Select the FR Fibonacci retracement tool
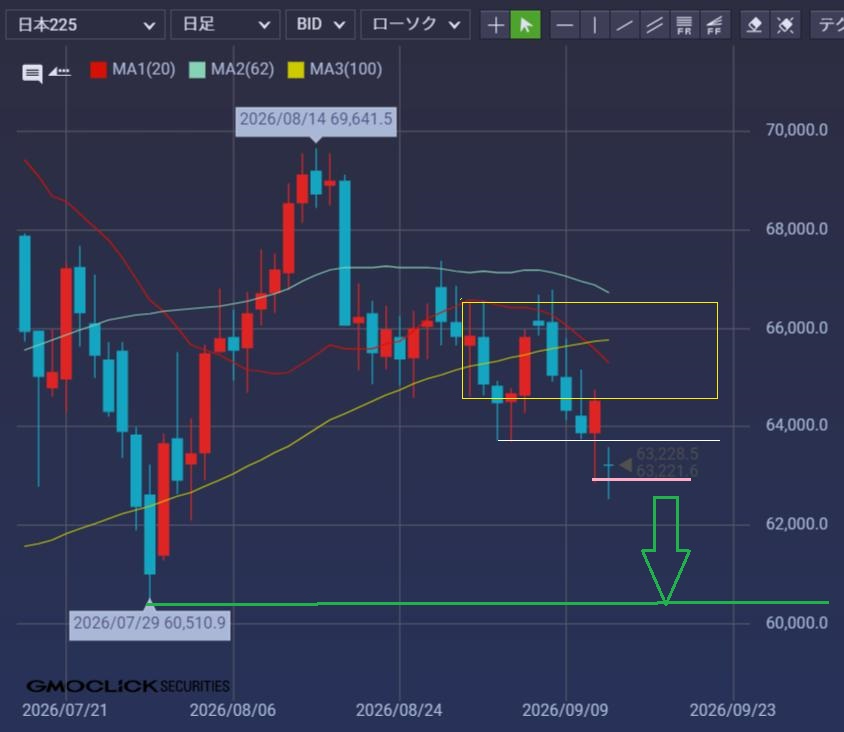 [684, 25]
